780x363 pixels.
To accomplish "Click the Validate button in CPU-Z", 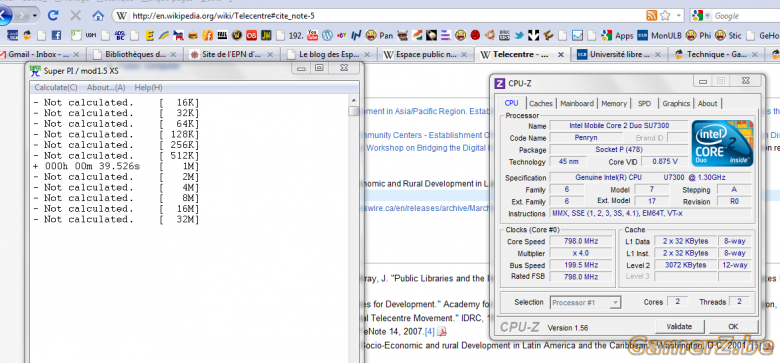I will click(679, 327).
